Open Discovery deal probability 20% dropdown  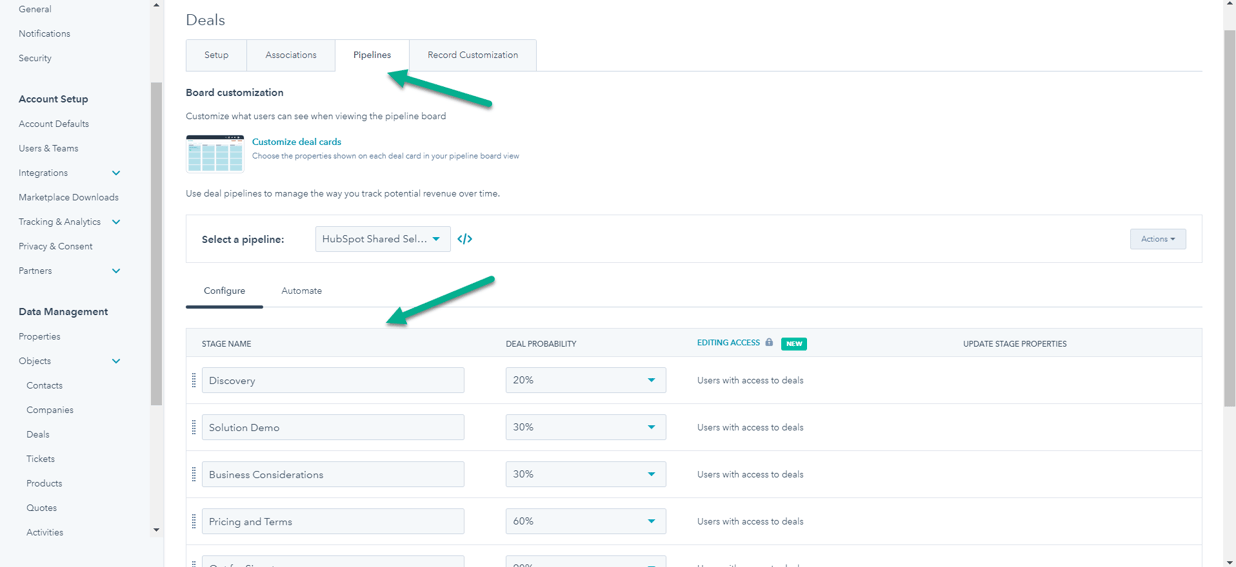click(585, 380)
